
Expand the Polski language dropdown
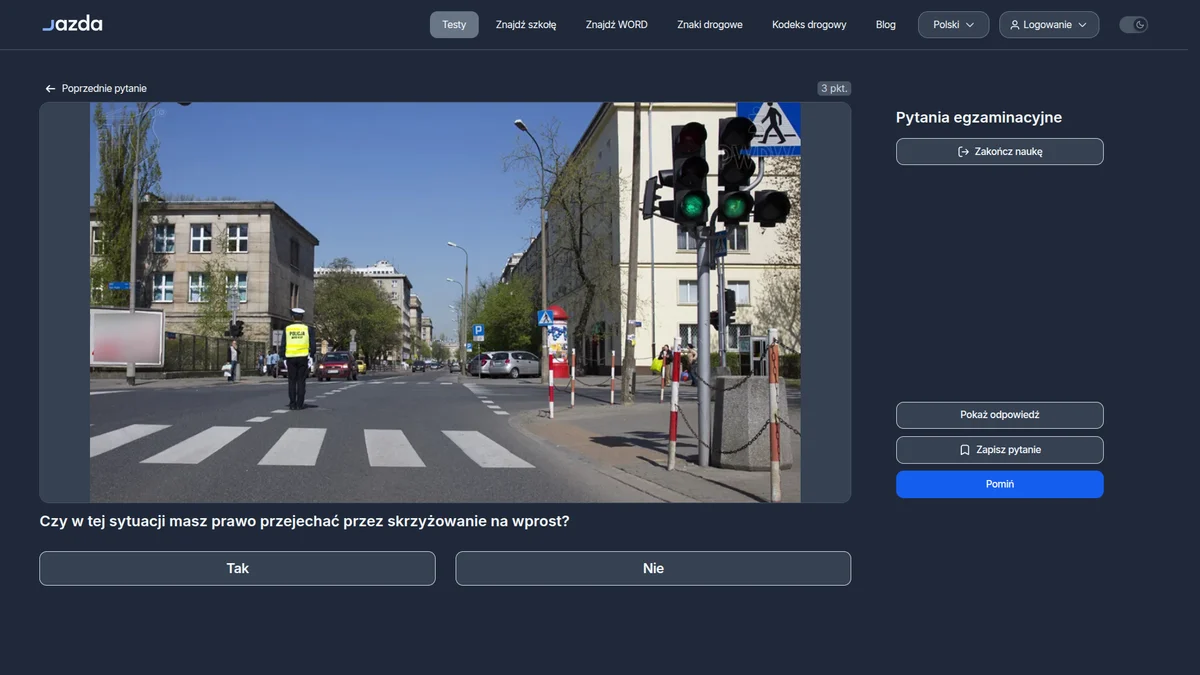[954, 25]
